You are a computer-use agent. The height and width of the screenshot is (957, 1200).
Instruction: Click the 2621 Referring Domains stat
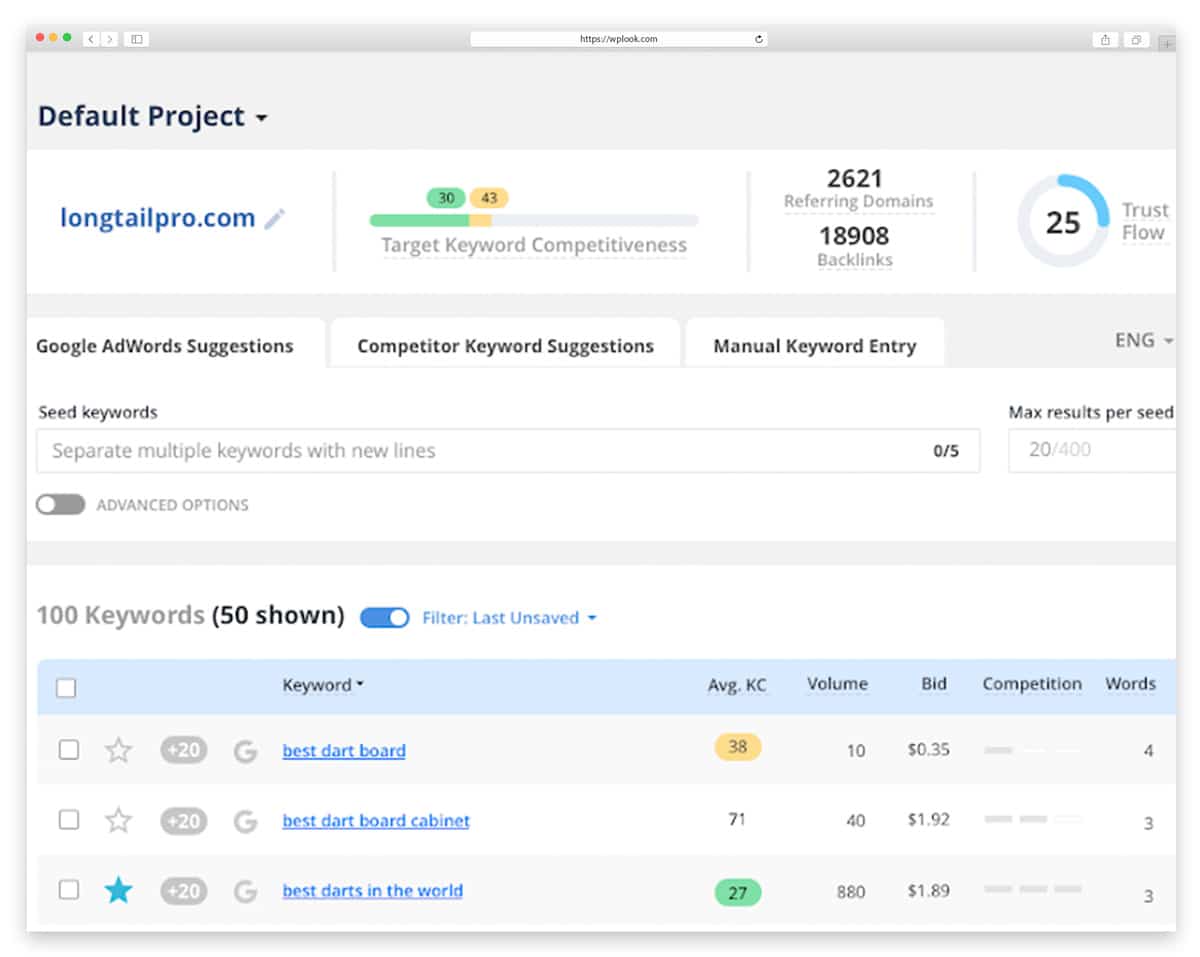pos(858,189)
